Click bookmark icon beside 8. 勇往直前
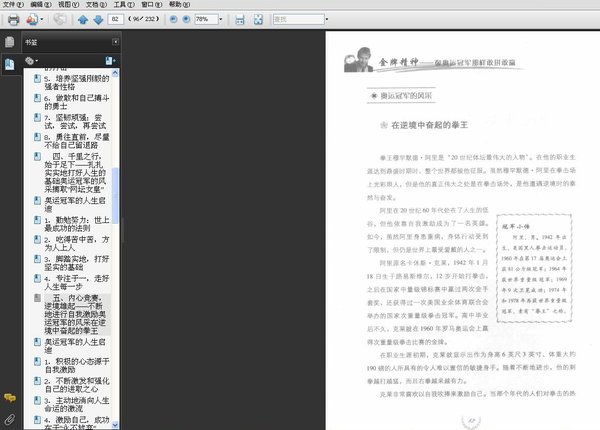Screen dimensions: 600x430 click(37, 137)
